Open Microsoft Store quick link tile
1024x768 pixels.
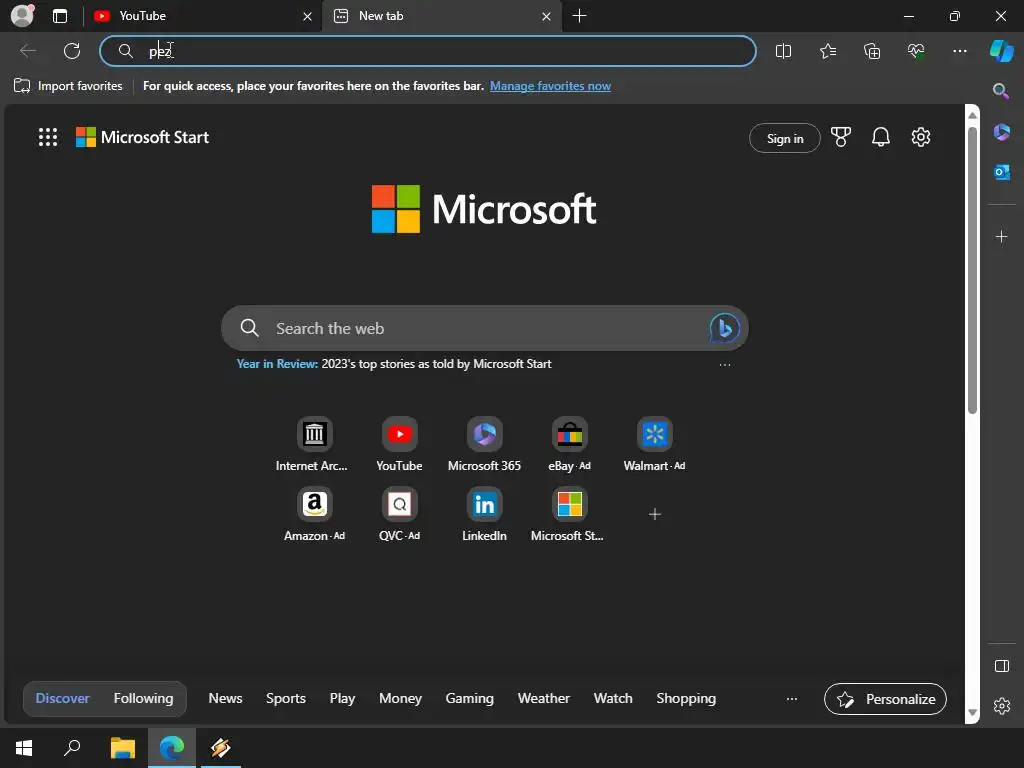(569, 514)
